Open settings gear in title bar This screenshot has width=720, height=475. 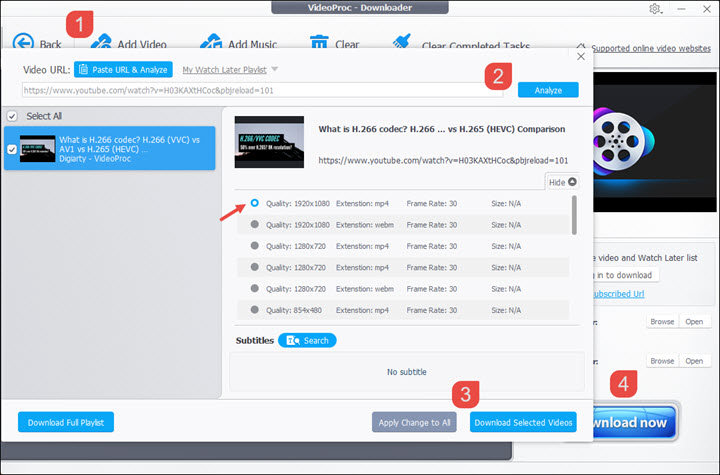655,9
